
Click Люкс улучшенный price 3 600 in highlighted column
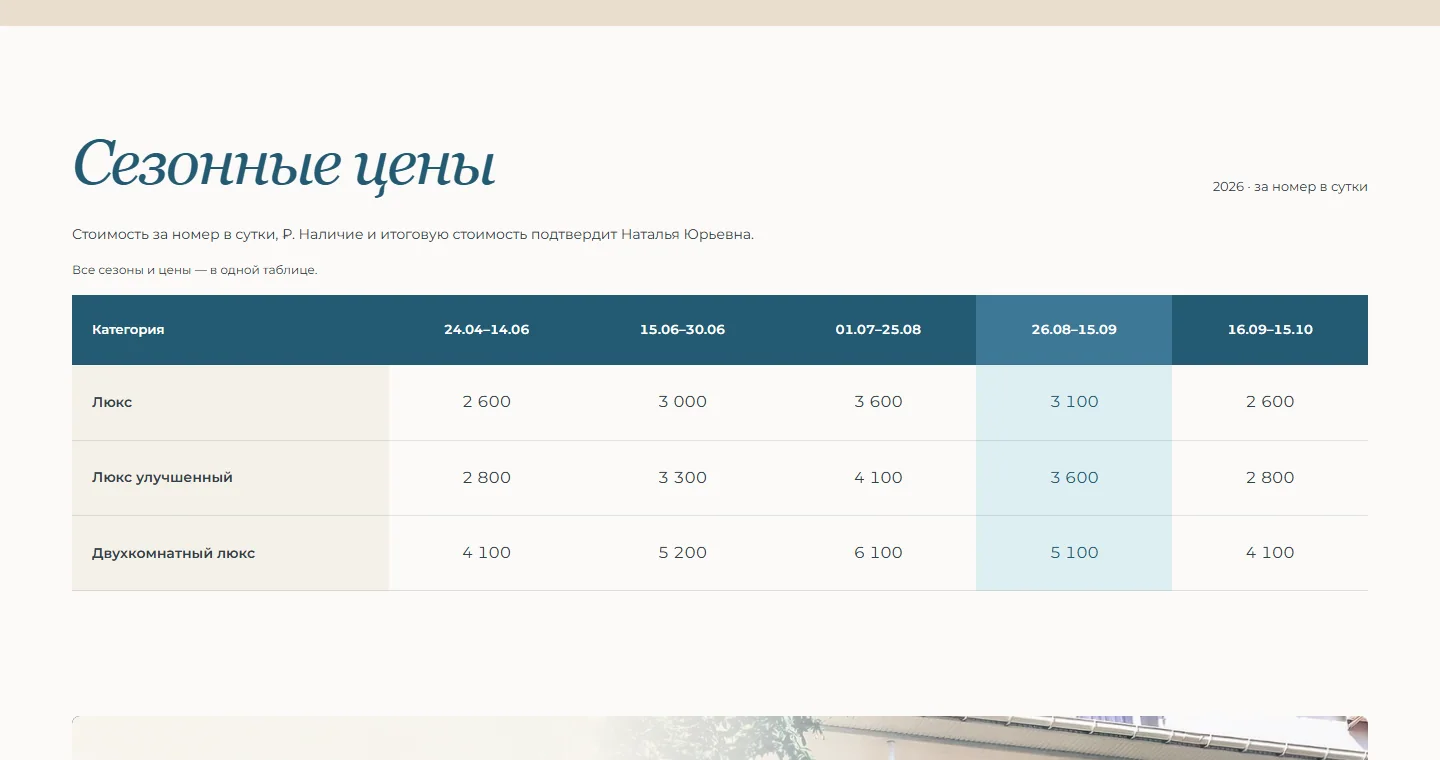pos(1074,478)
